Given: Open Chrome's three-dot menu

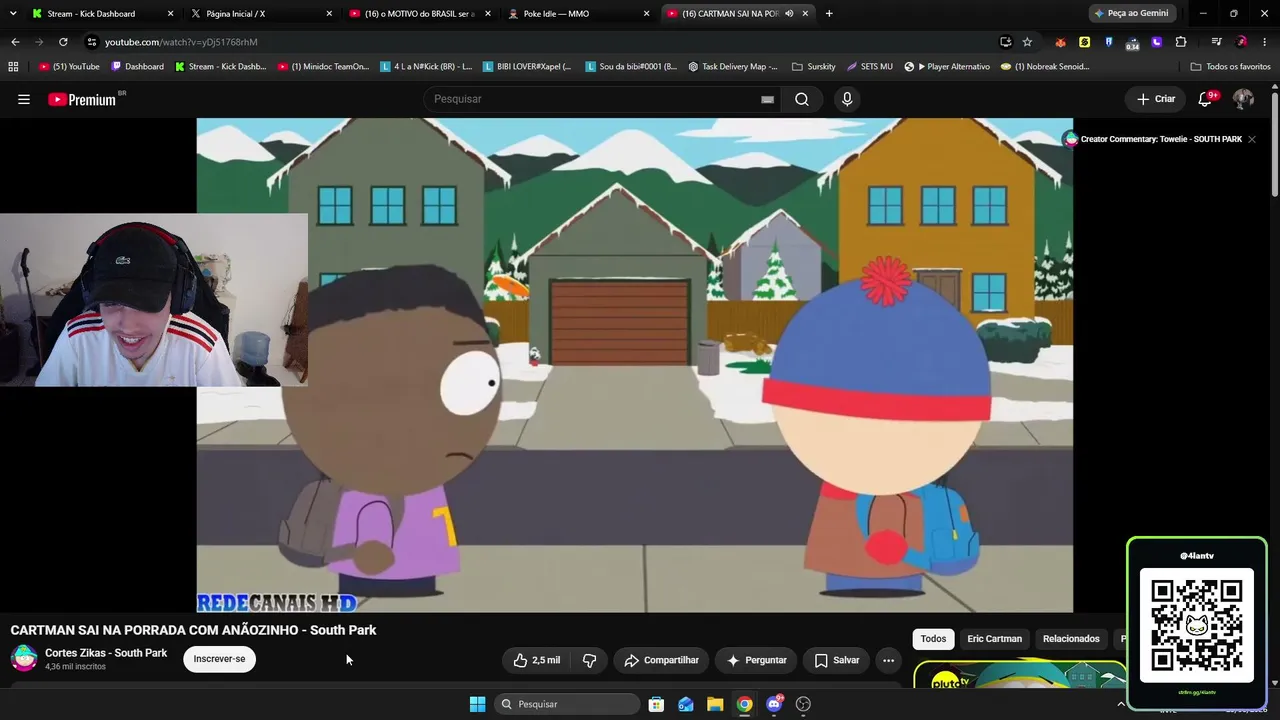Looking at the screenshot, I should (1265, 42).
